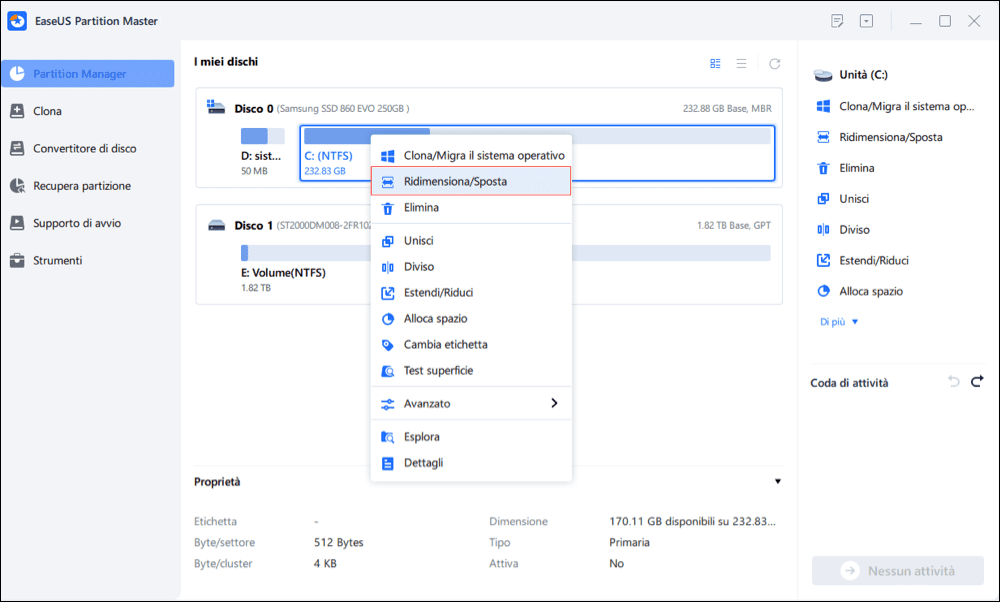Open the Avanzato submenu
The height and width of the screenshot is (602, 1000).
[x=471, y=404]
